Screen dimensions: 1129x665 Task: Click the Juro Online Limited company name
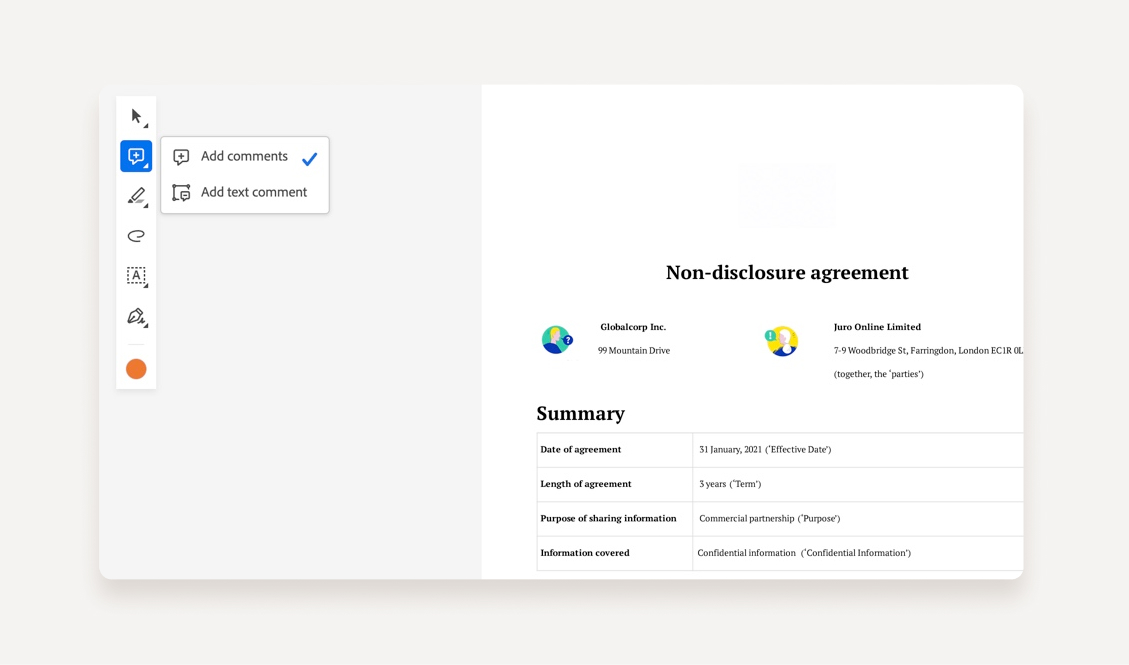point(877,326)
